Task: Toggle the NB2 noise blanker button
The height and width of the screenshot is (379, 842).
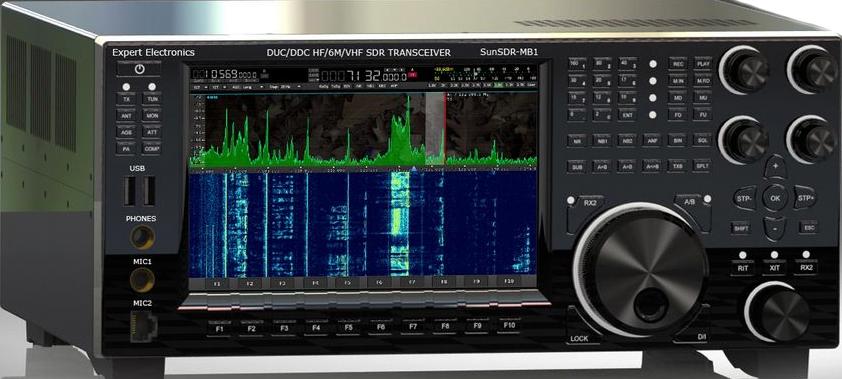Action: pyautogui.click(x=627, y=140)
